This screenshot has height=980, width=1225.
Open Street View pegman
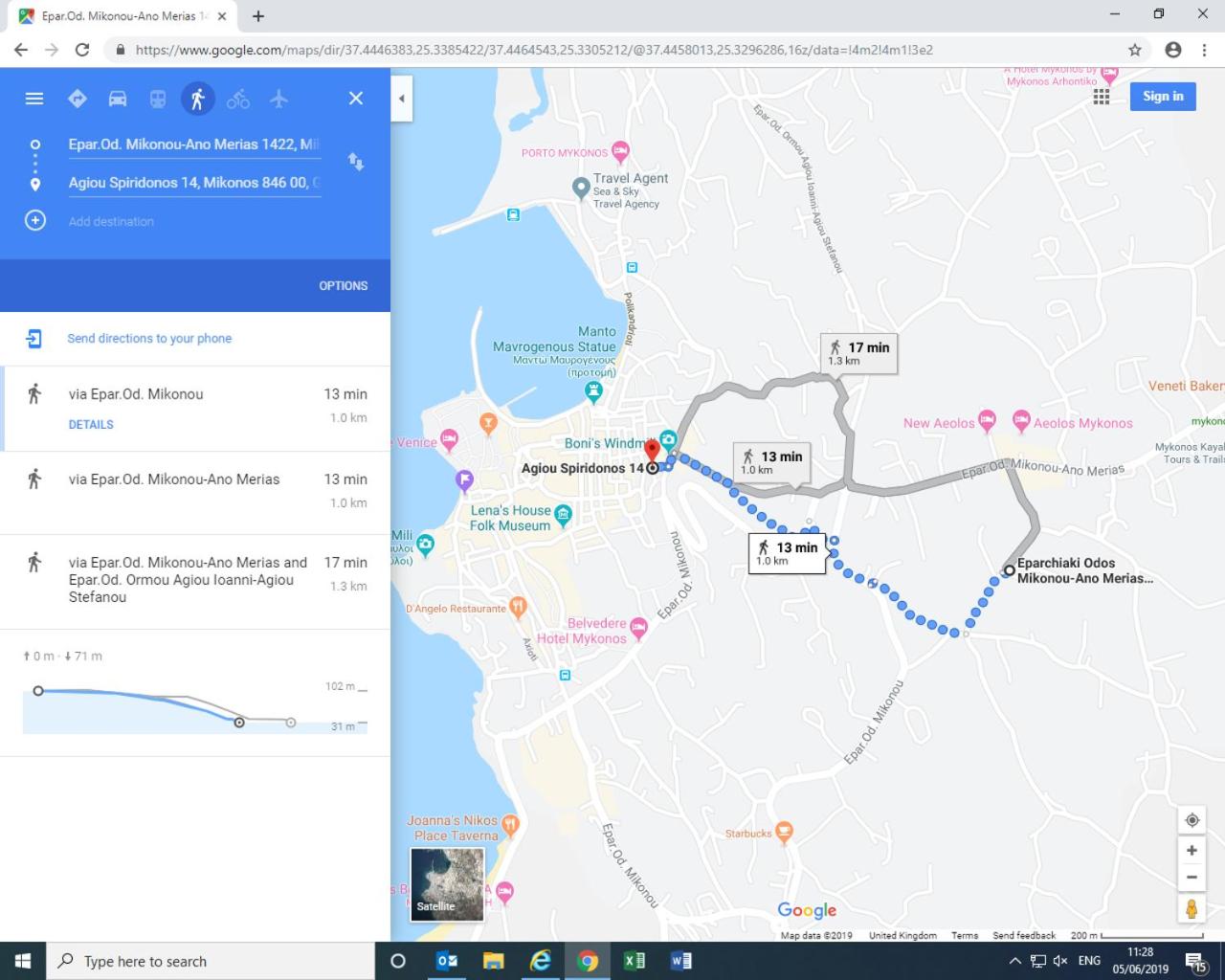pyautogui.click(x=1192, y=908)
